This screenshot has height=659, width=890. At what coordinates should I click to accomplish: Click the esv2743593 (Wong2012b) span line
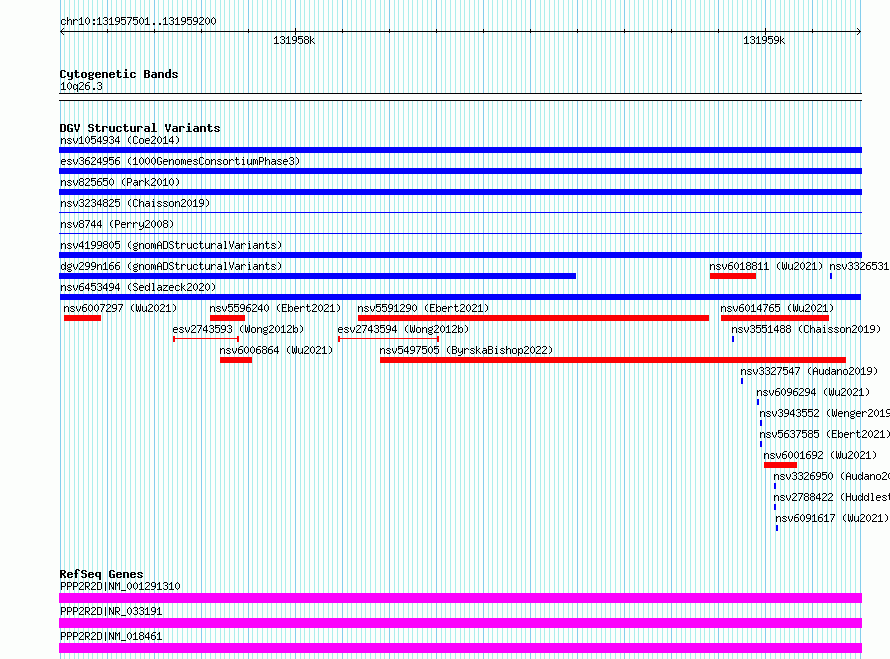coord(205,339)
